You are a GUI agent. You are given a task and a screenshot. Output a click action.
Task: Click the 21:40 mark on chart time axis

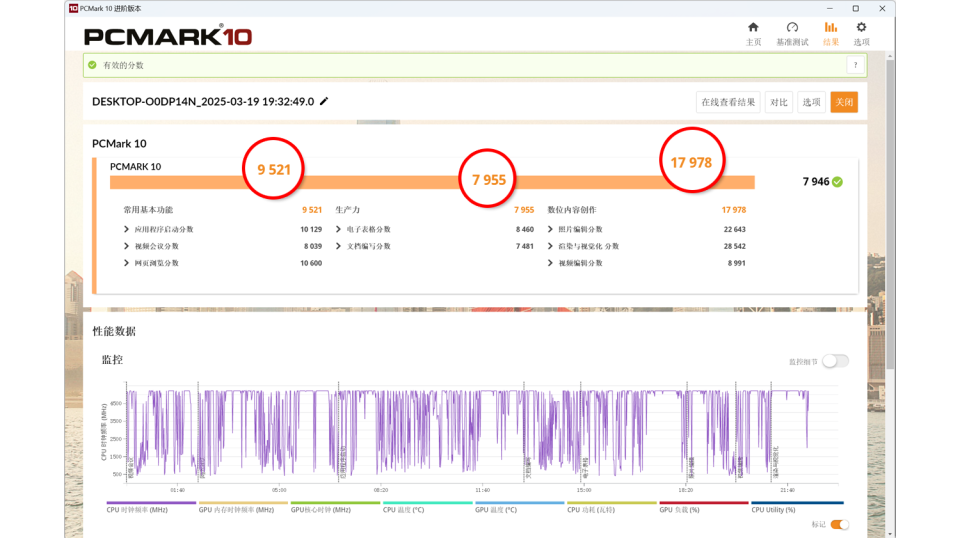(x=787, y=490)
